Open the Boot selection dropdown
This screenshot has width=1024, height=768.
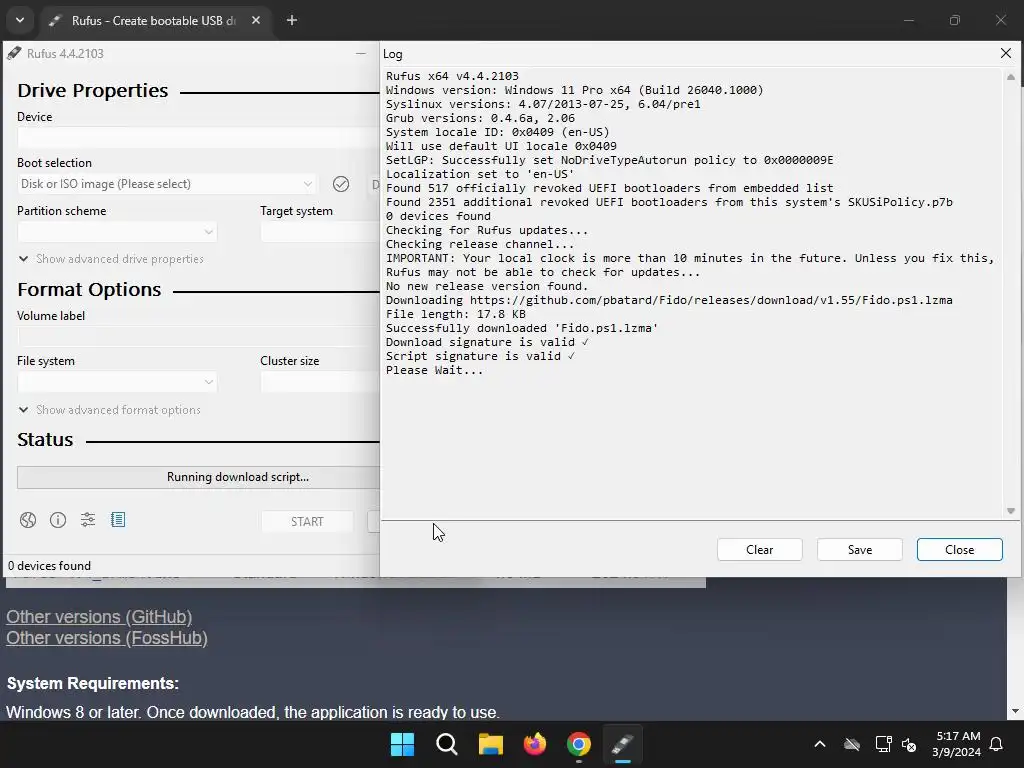click(x=167, y=184)
